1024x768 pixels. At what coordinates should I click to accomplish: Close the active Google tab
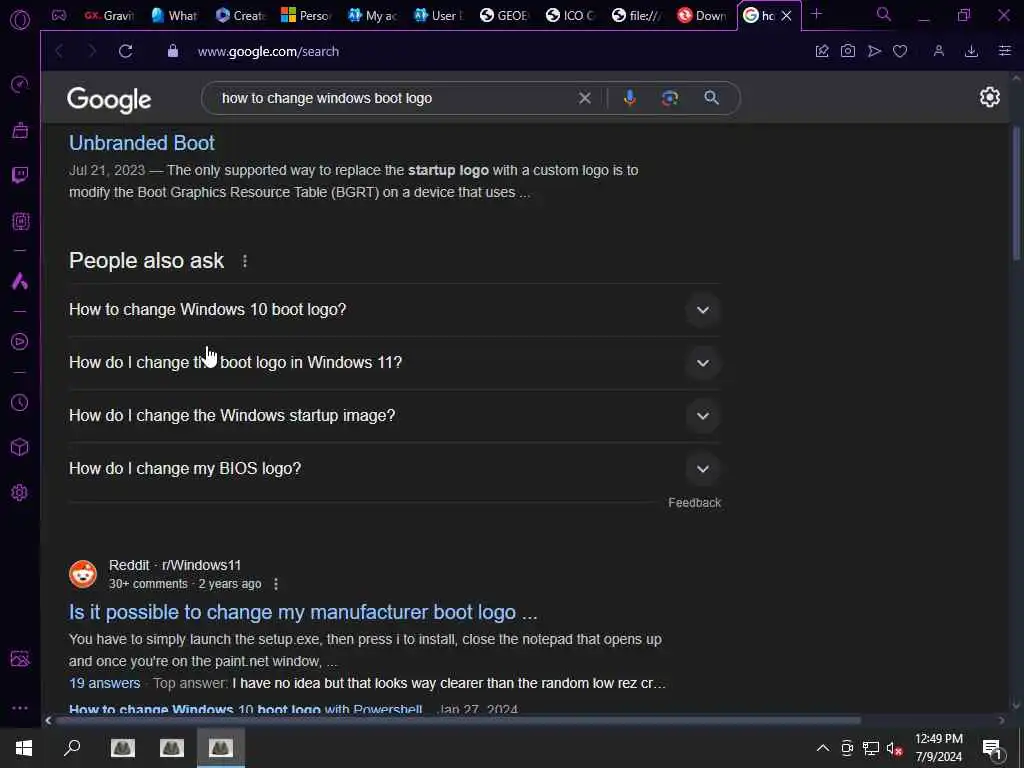[x=787, y=16]
